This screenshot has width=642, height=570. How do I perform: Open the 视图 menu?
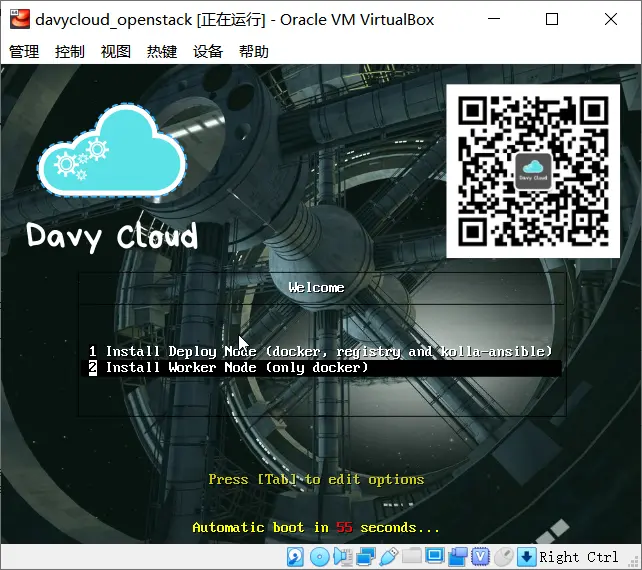[116, 52]
